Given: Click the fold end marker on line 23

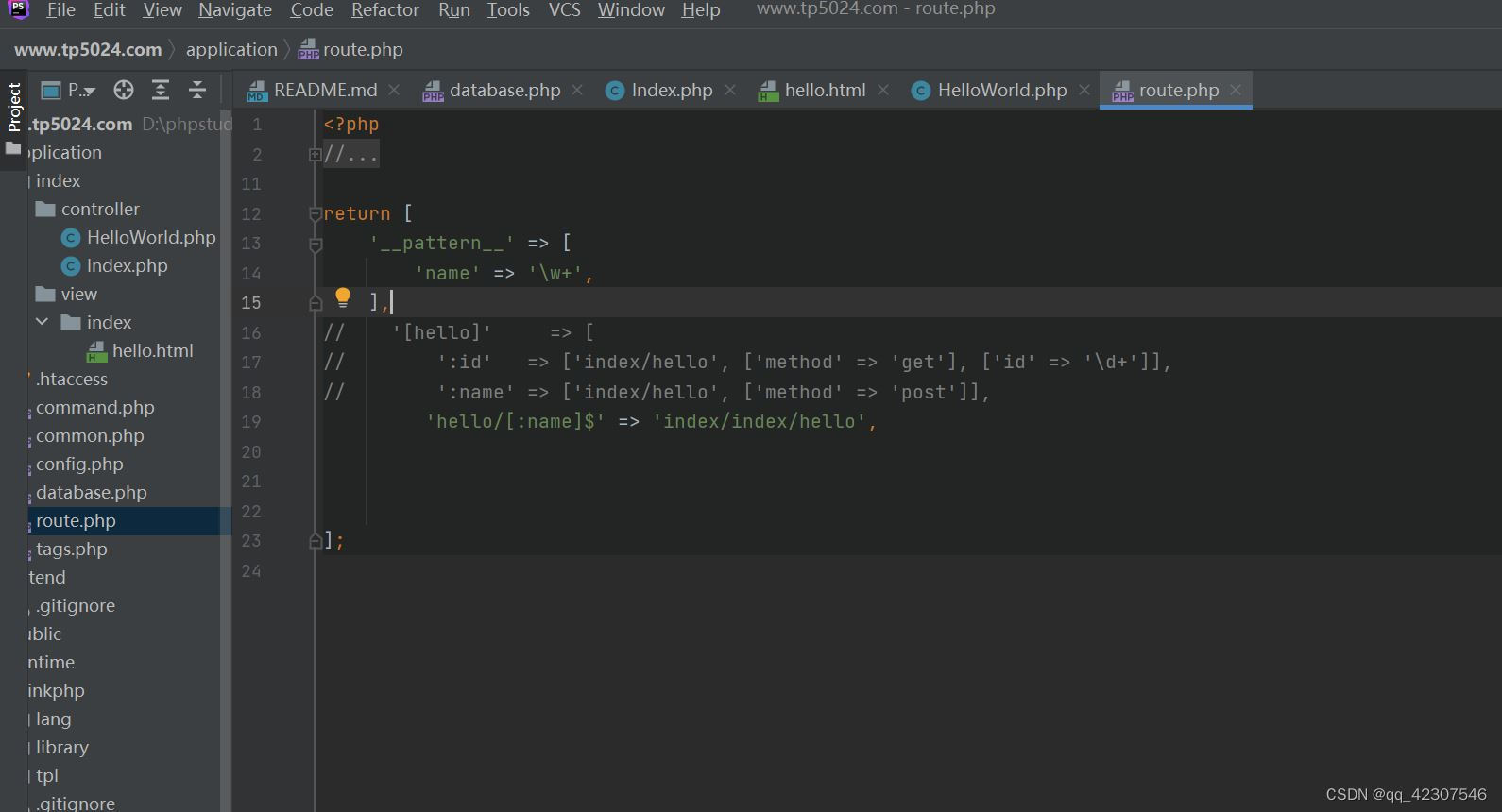Looking at the screenshot, I should (x=316, y=541).
